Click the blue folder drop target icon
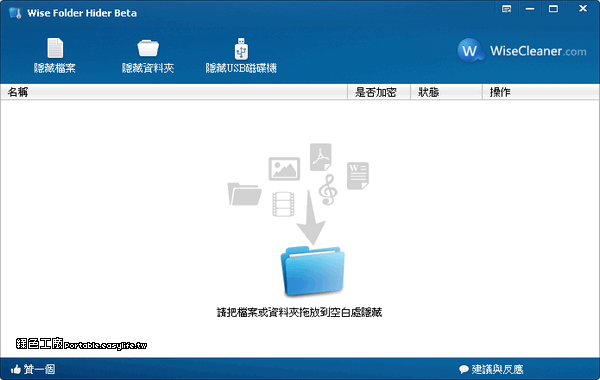Viewport: 600px width, 380px height. 313,271
